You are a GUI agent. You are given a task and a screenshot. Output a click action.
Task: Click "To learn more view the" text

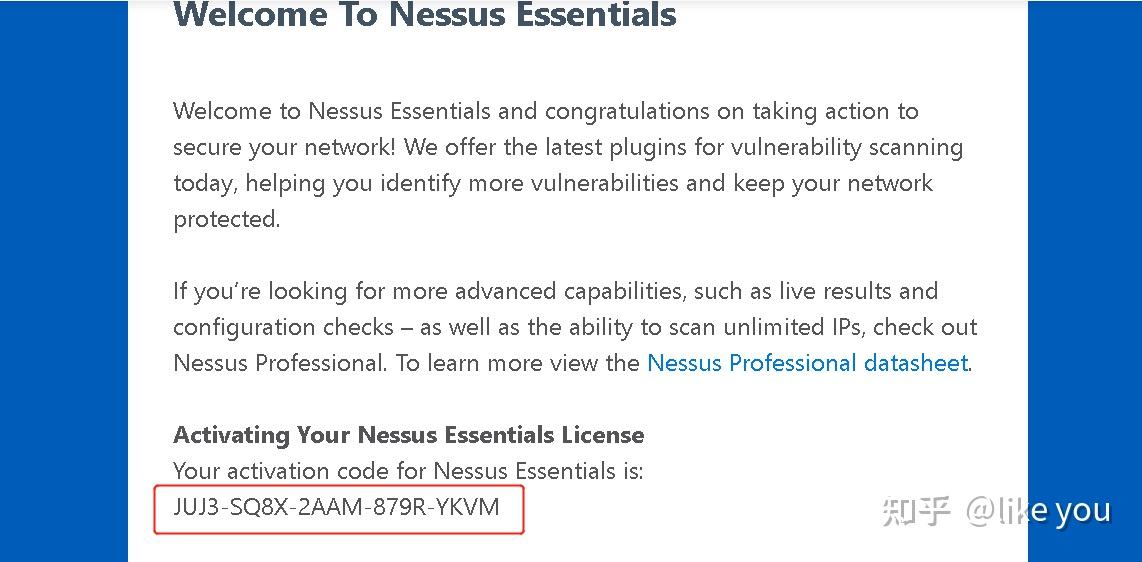[x=517, y=363]
